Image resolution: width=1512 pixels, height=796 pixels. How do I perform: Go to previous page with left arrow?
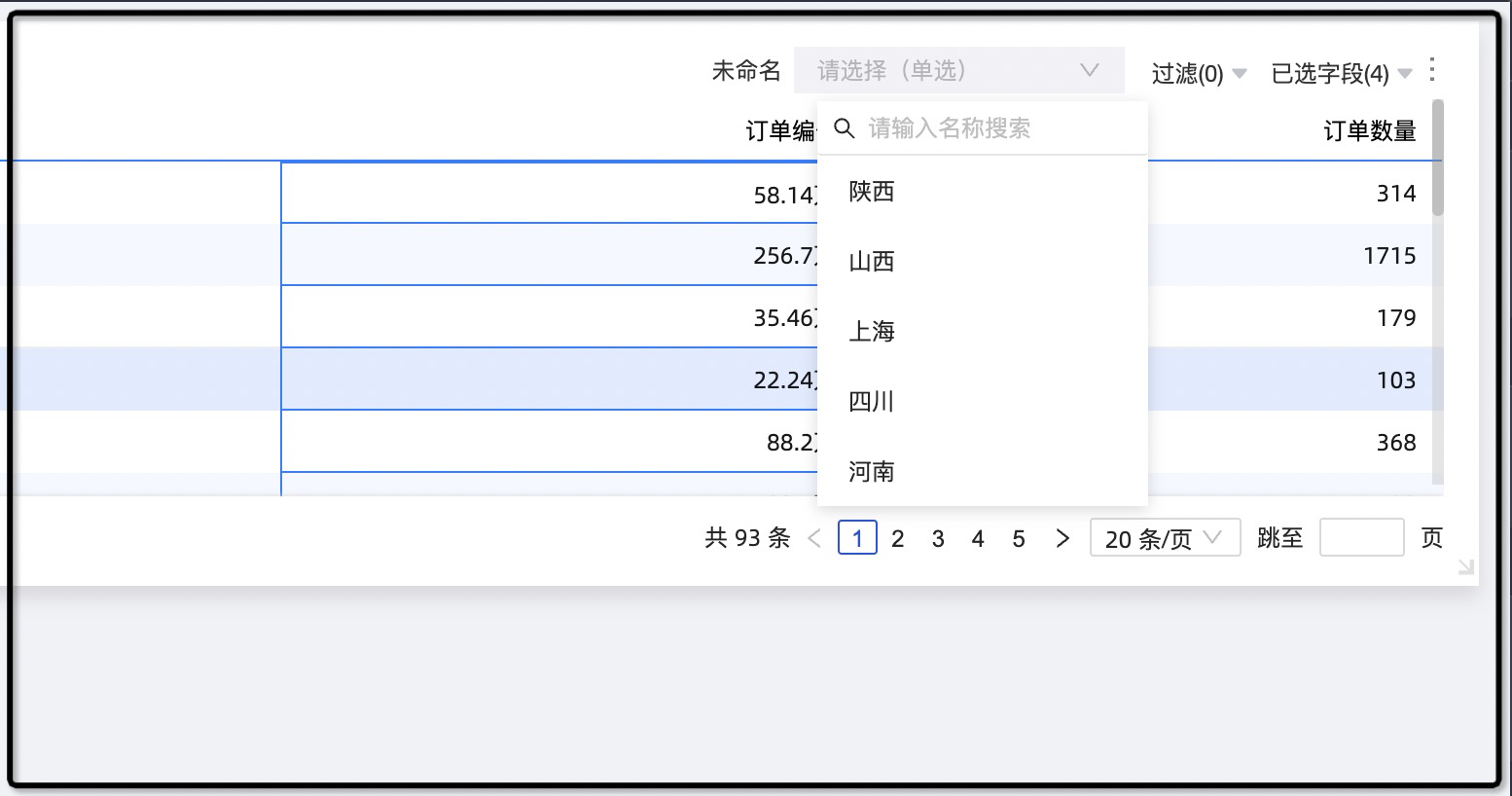point(815,538)
